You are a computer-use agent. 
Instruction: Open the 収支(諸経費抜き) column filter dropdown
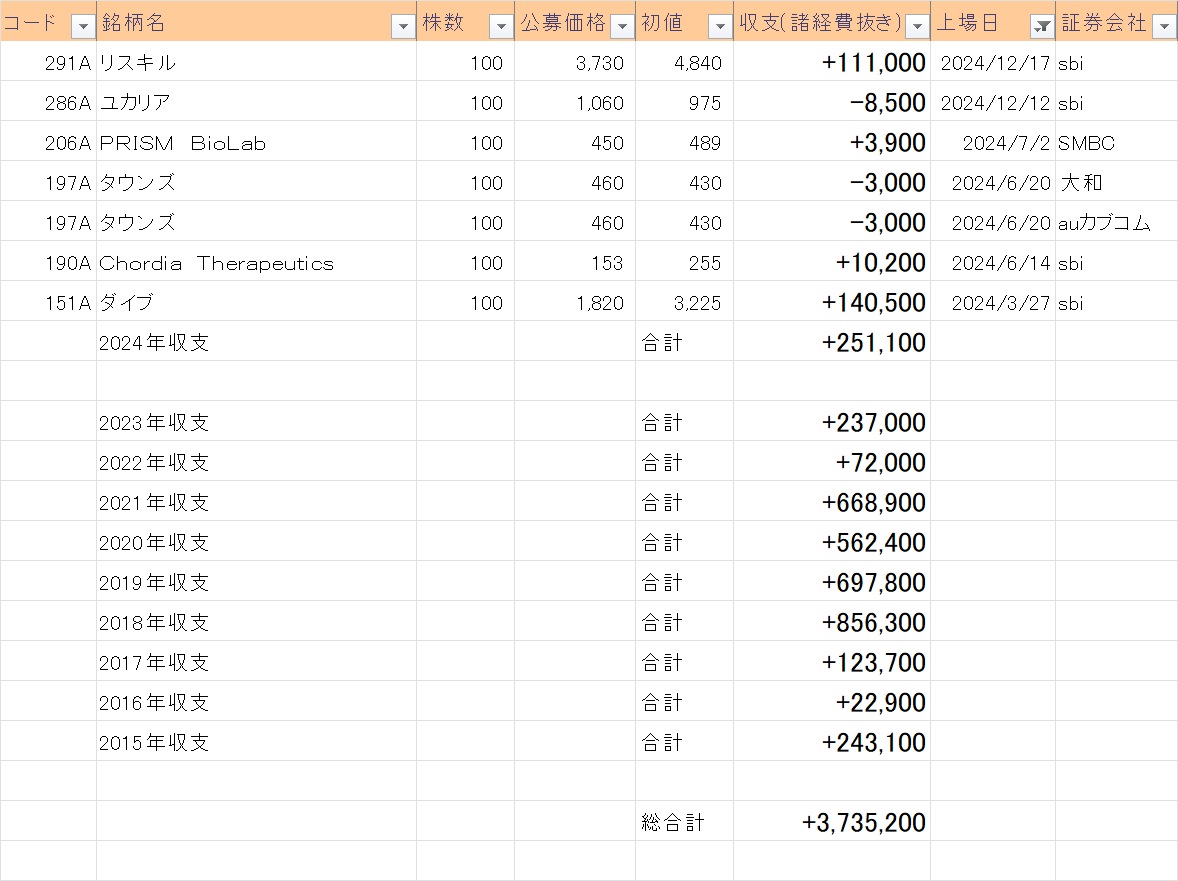(917, 26)
